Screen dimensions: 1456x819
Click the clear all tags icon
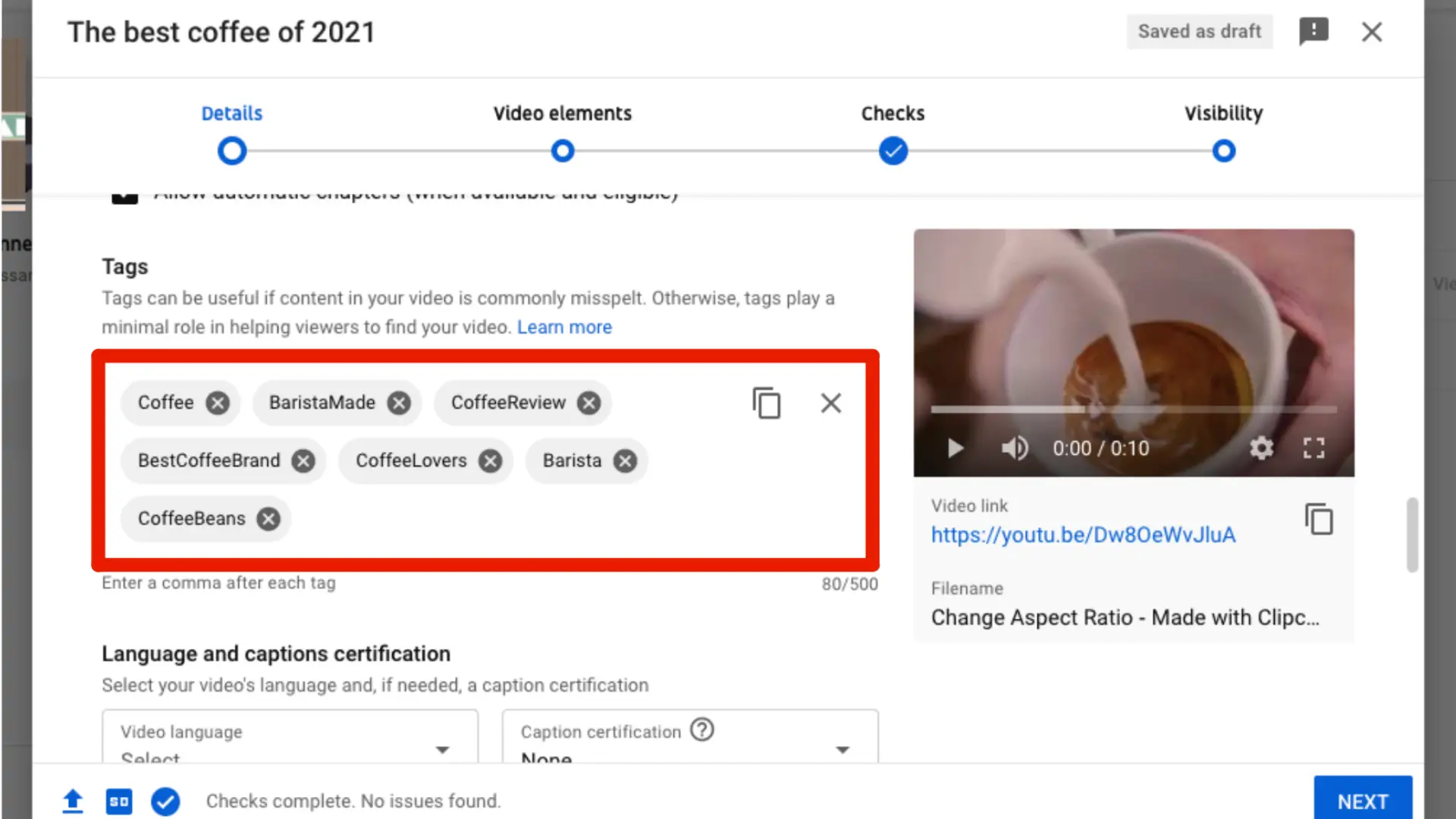coord(831,402)
